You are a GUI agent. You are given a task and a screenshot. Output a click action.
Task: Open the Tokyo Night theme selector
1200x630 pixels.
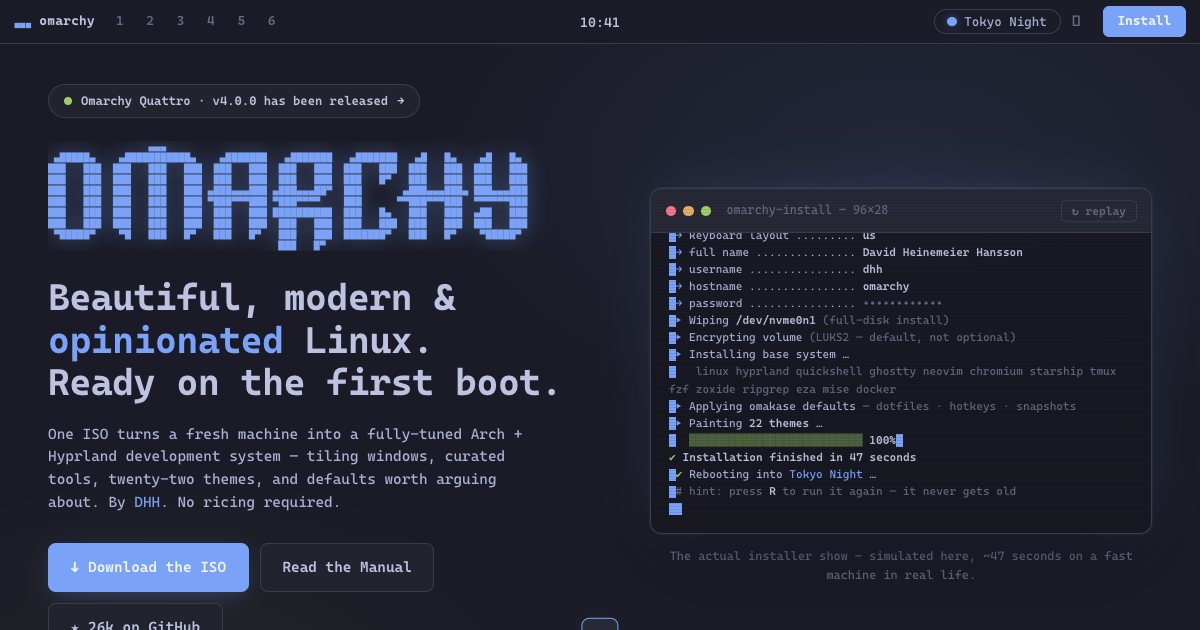pos(997,22)
